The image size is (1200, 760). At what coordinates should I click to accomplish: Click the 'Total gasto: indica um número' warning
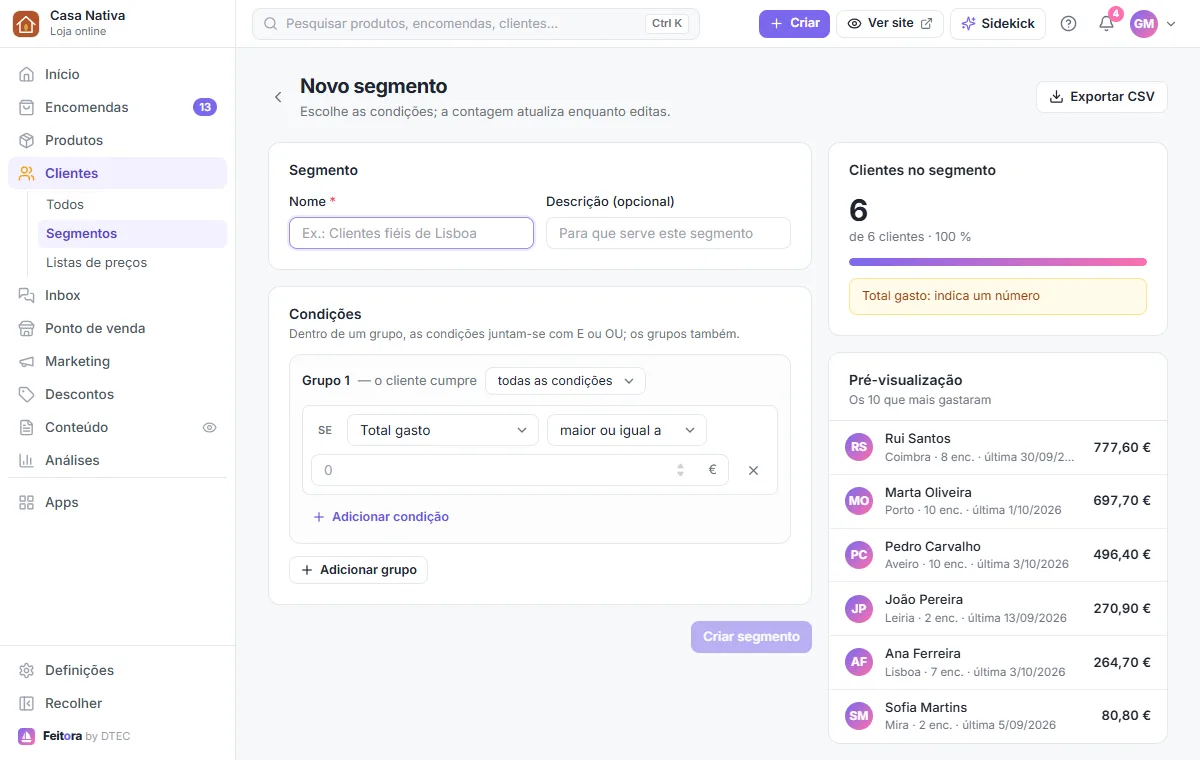pyautogui.click(x=998, y=296)
